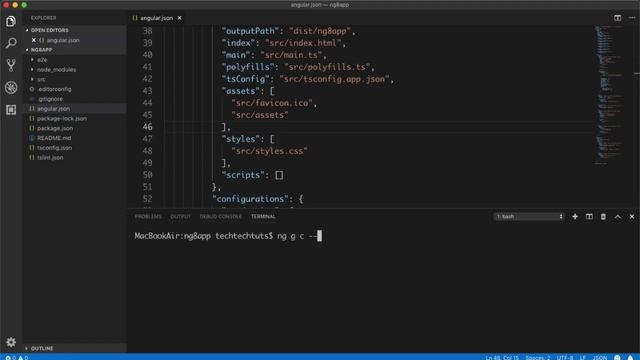Expand the Outline section
This screenshot has height=360, width=640.
coord(42,348)
